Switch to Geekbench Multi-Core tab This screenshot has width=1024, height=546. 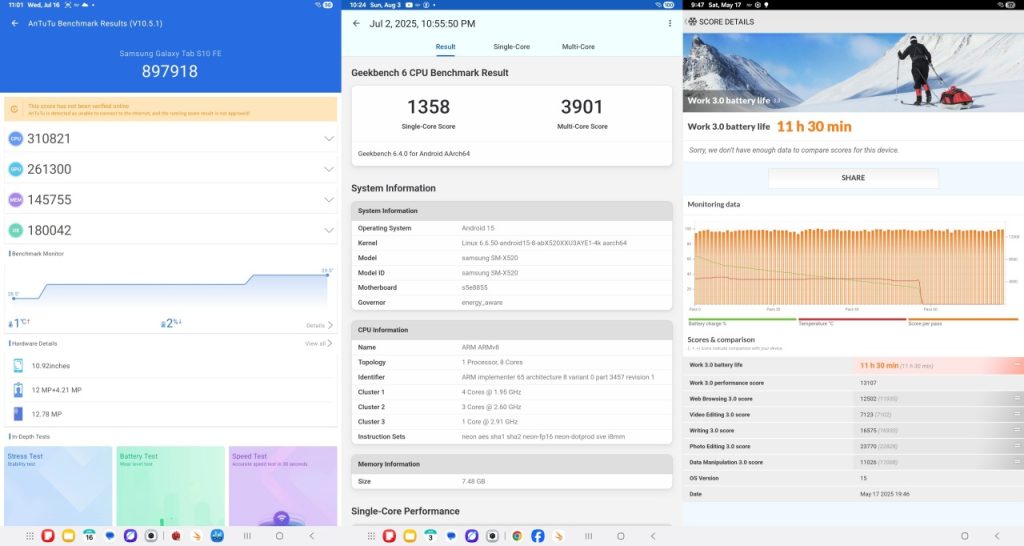click(x=578, y=47)
